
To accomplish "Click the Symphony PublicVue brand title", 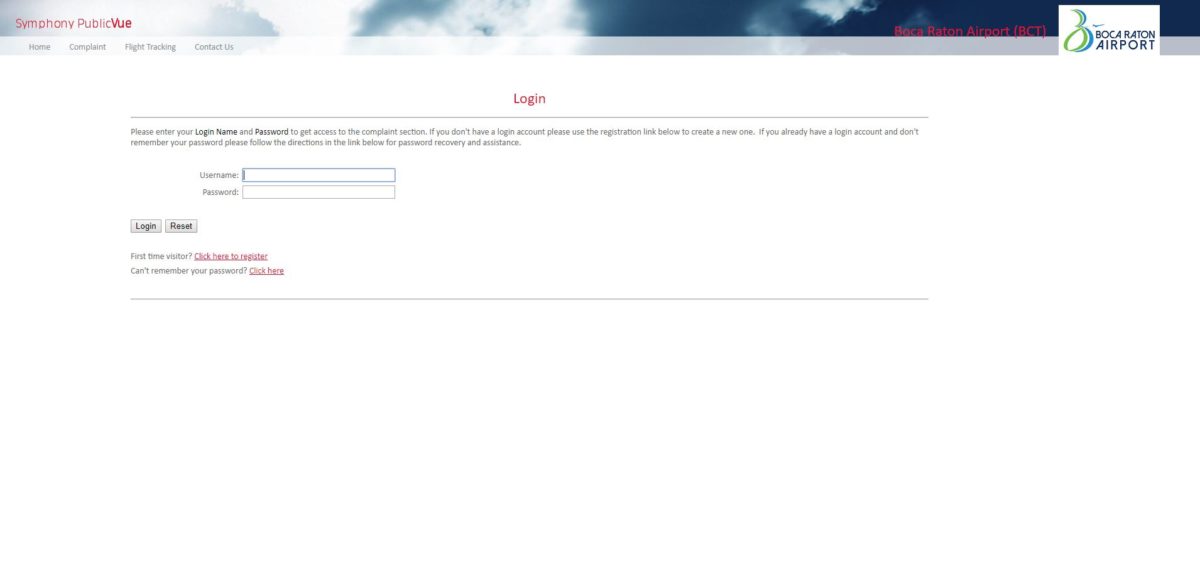I will point(73,23).
